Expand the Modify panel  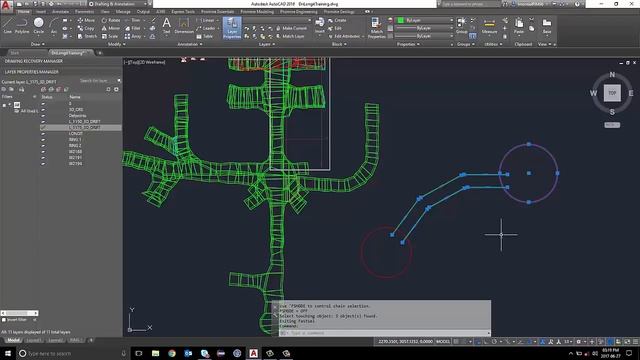pos(117,44)
